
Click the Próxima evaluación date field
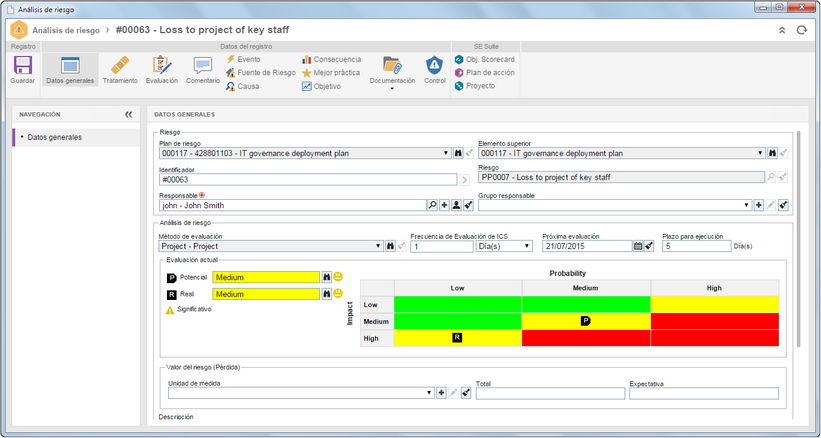click(587, 246)
